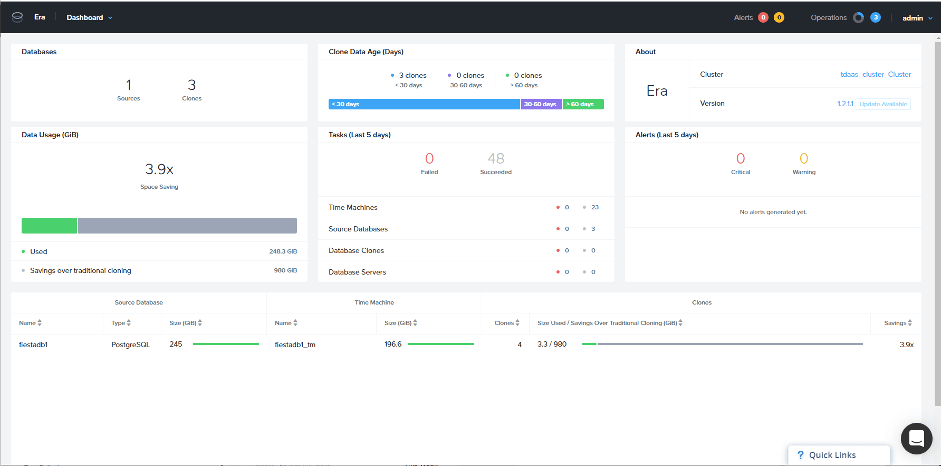Screen dimensions: 942x466
Task: Sort by Type column
Action: click(121, 323)
